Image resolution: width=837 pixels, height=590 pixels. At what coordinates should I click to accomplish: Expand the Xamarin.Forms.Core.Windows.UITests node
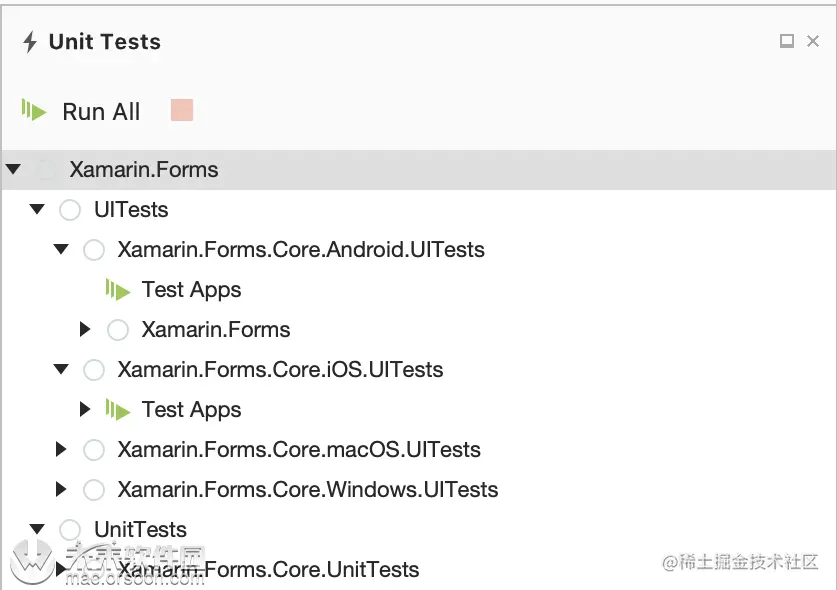point(62,490)
